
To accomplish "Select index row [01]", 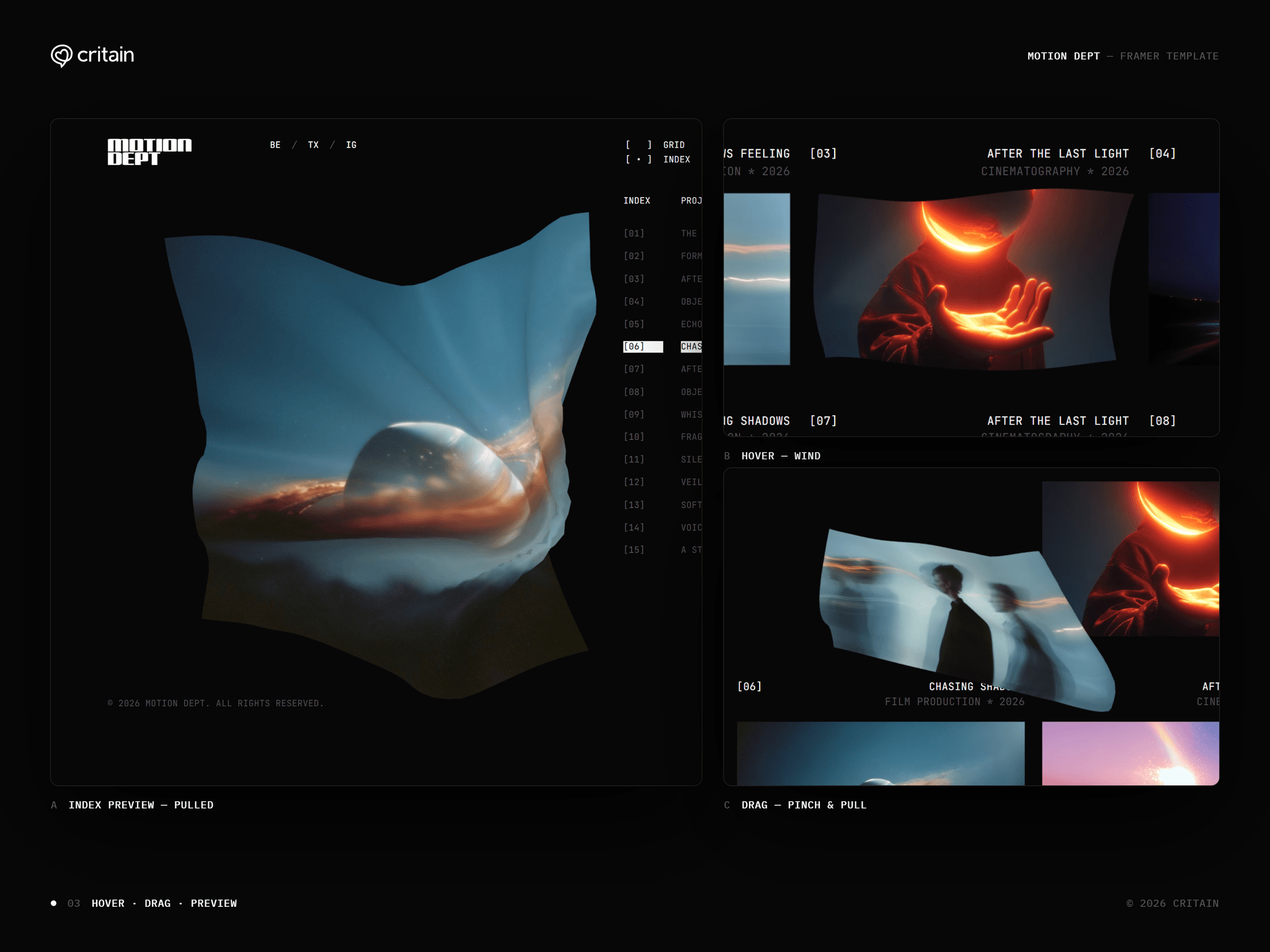I will pyautogui.click(x=662, y=234).
